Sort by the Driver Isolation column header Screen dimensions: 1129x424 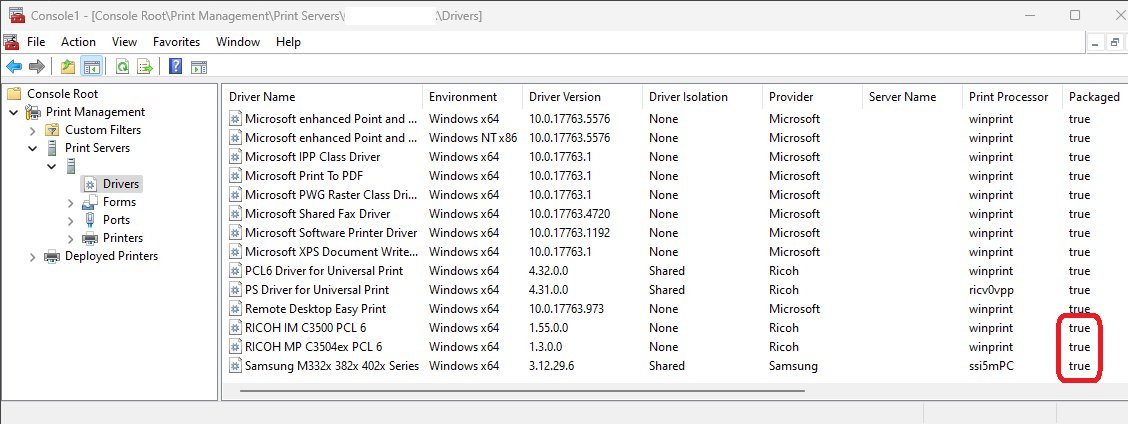[702, 96]
